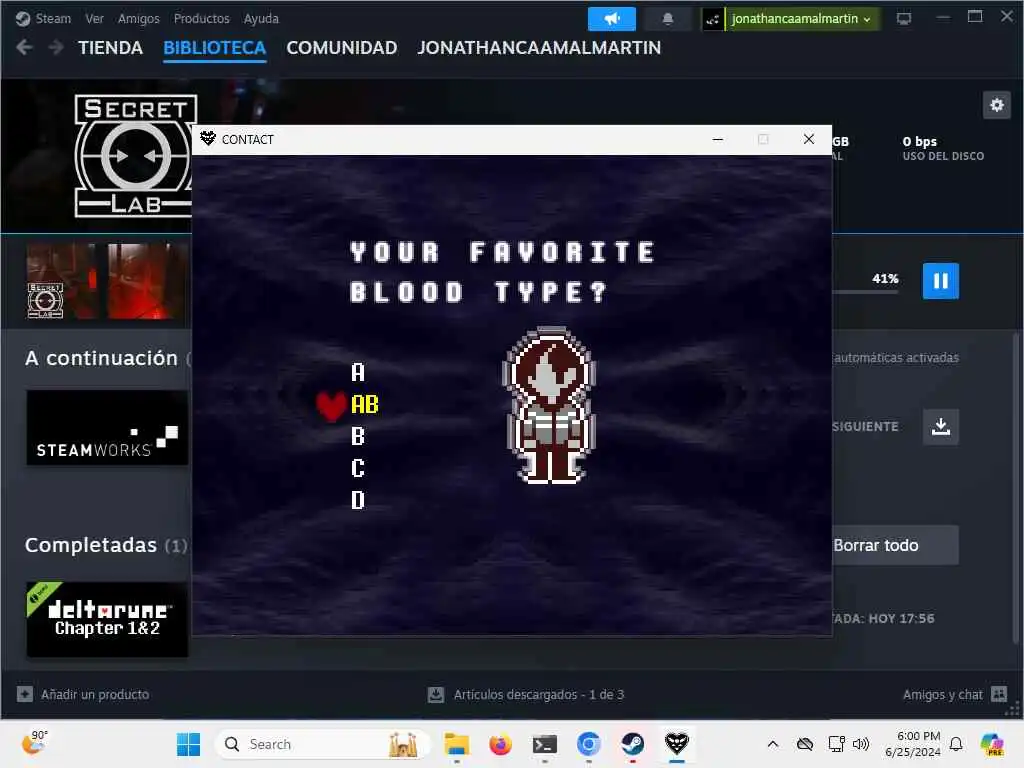Select the highlighted AB option
This screenshot has width=1024, height=768.
pyautogui.click(x=364, y=404)
